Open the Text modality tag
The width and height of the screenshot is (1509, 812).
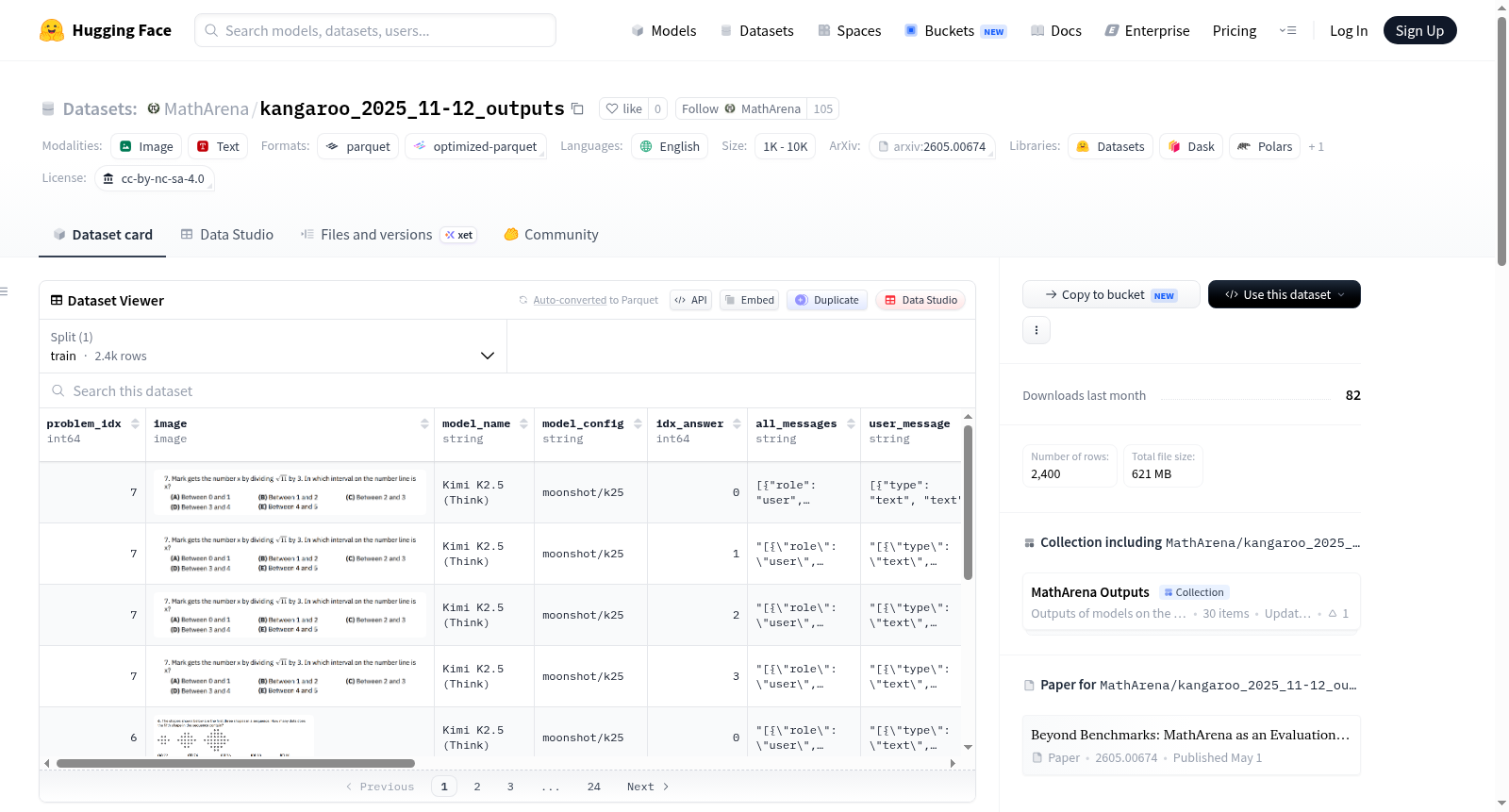[218, 146]
